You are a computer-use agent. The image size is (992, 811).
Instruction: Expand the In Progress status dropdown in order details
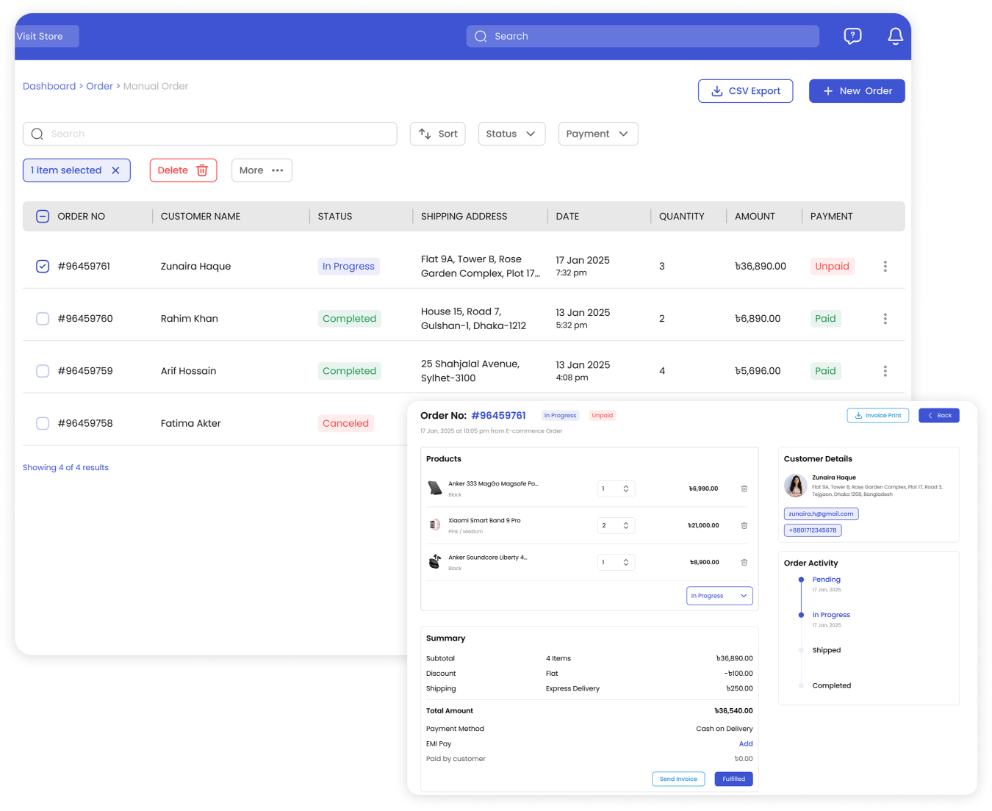(x=719, y=595)
